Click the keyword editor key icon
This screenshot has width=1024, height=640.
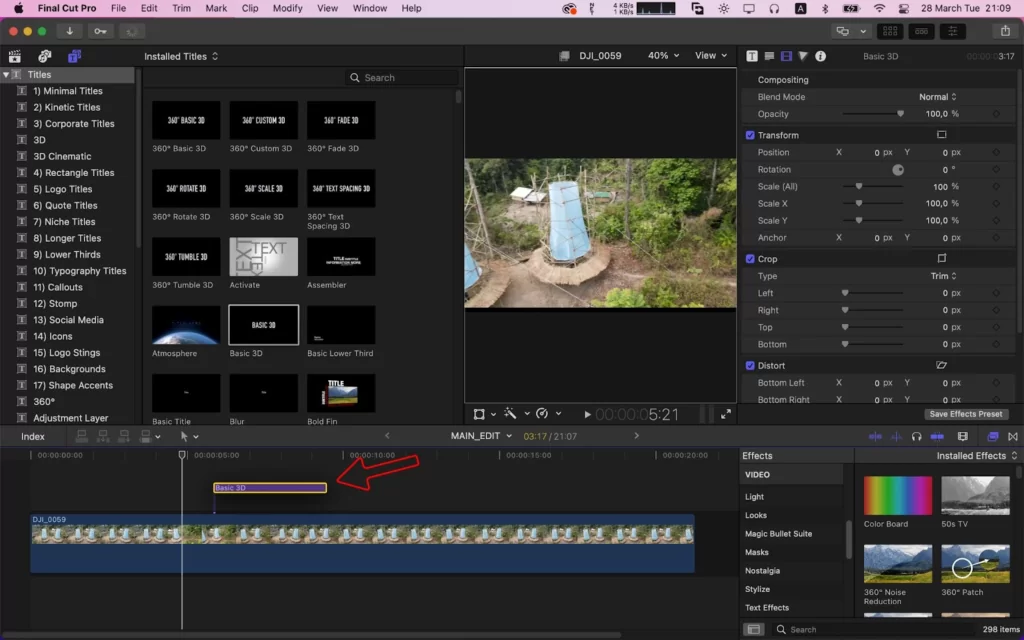[100, 31]
